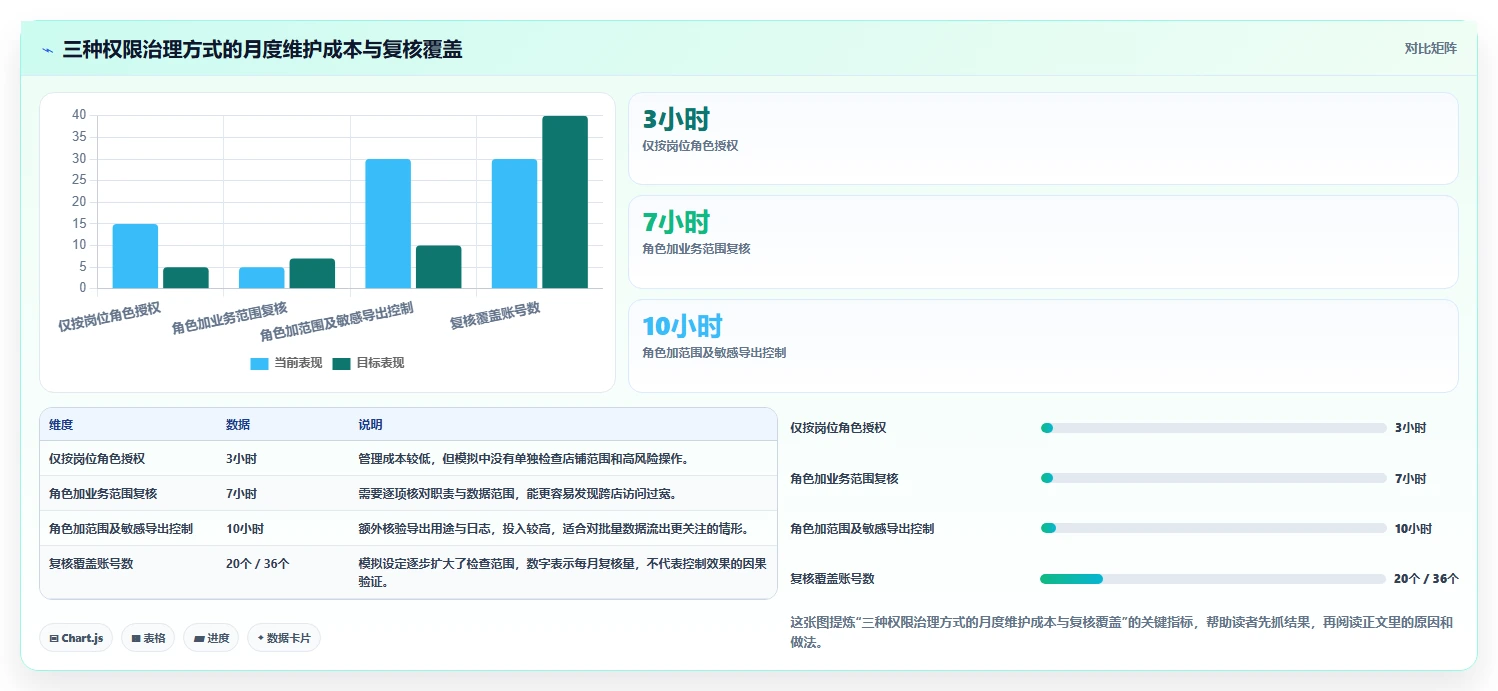Viewport: 1498px width, 691px height.
Task: Toggle the 目标表现 legend item
Action: [x=368, y=363]
